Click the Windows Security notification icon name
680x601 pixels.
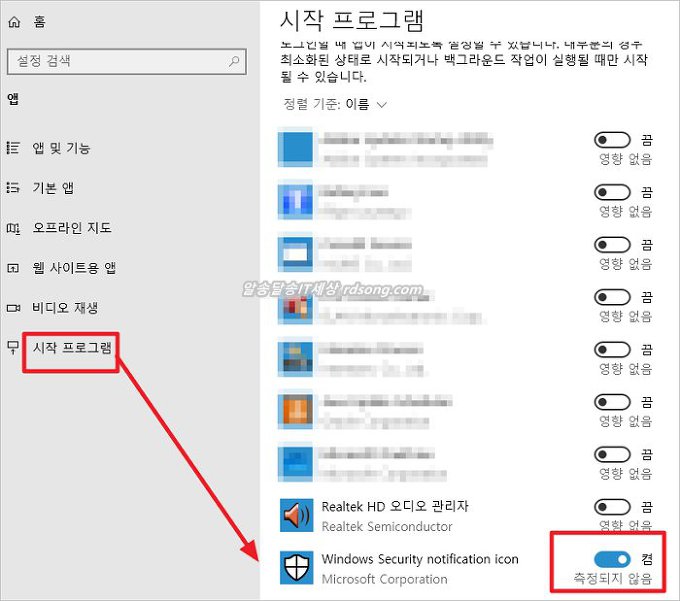[420, 559]
